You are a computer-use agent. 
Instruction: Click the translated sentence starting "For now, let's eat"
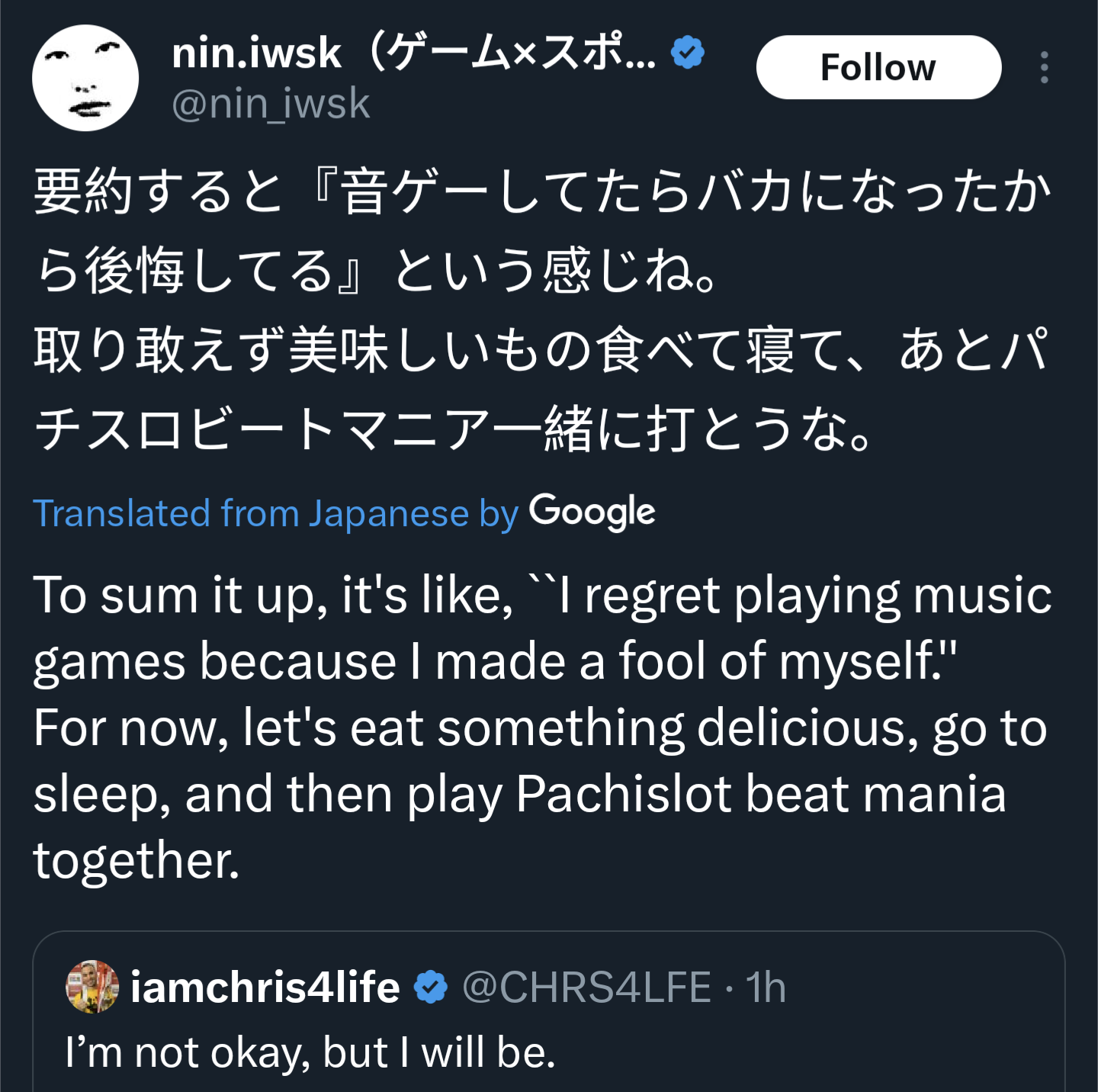pos(541,794)
